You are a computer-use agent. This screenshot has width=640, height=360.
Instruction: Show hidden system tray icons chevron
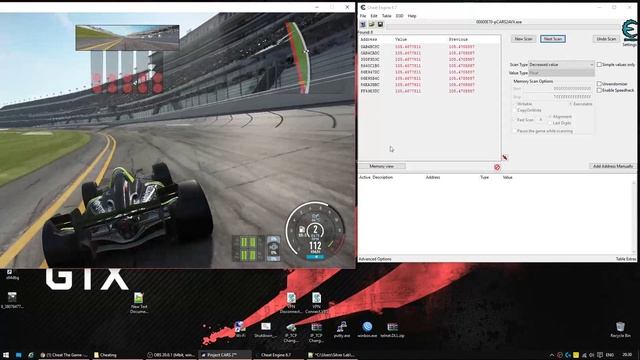point(552,355)
